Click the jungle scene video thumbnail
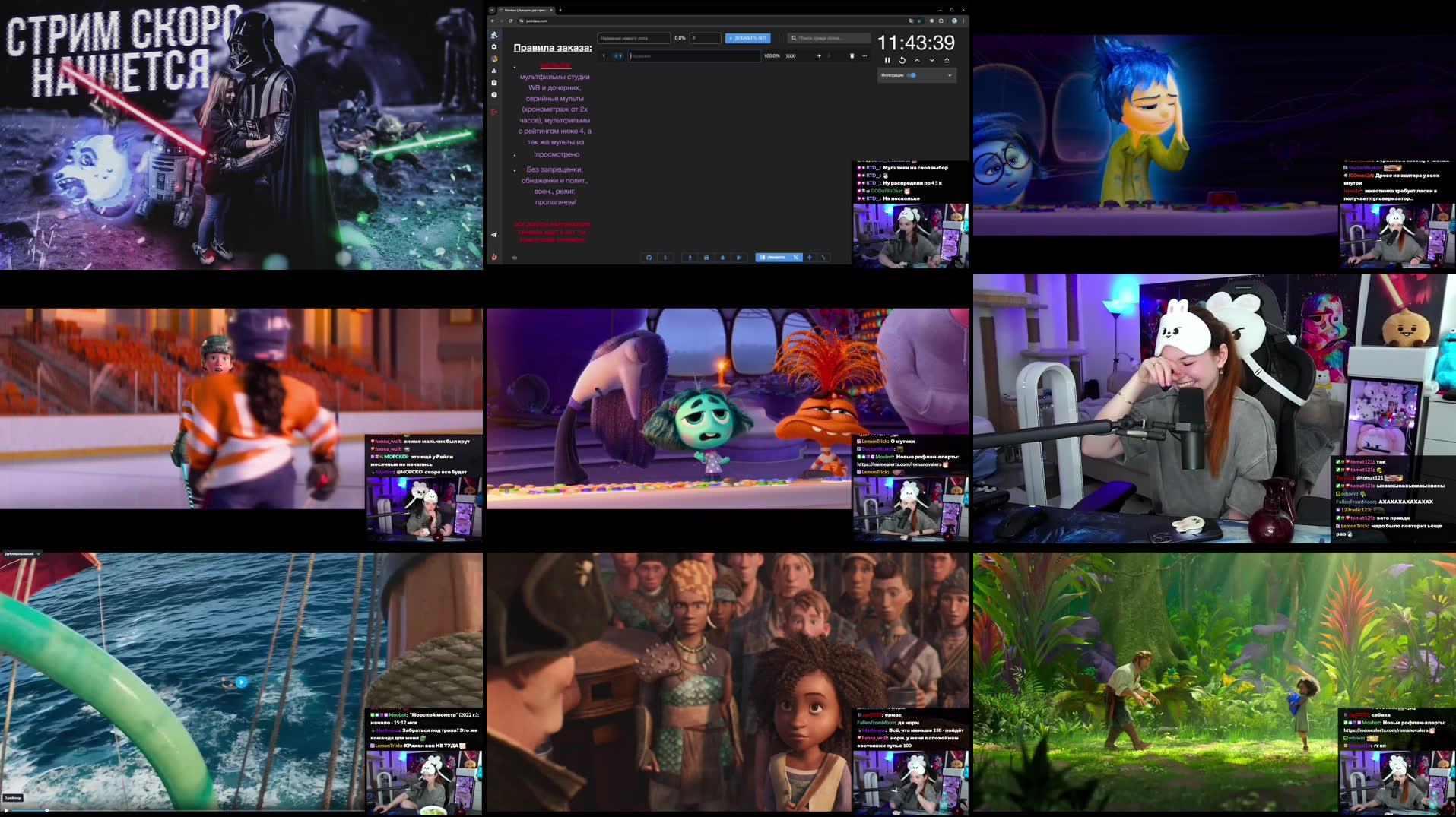This screenshot has height=817, width=1456. [x=1214, y=682]
